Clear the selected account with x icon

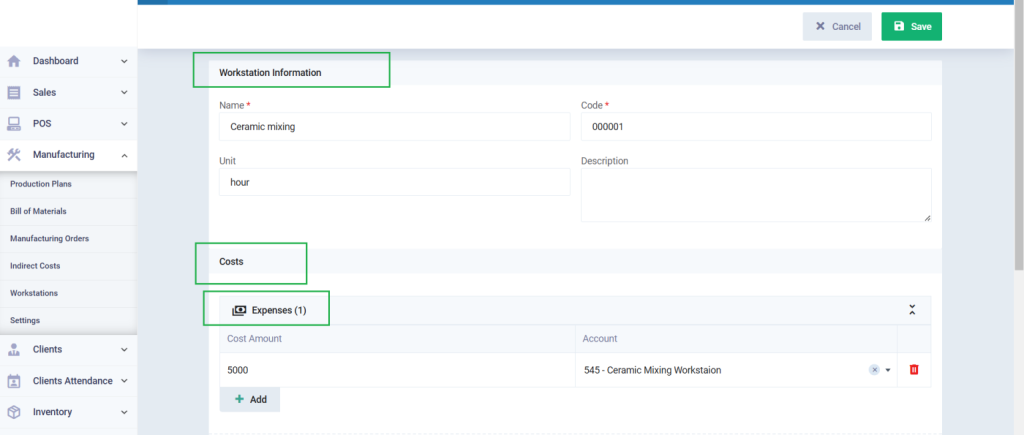[x=874, y=370]
